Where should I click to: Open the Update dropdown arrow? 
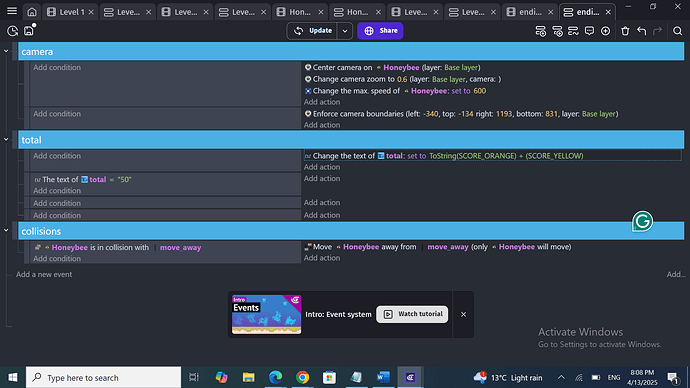pos(345,31)
